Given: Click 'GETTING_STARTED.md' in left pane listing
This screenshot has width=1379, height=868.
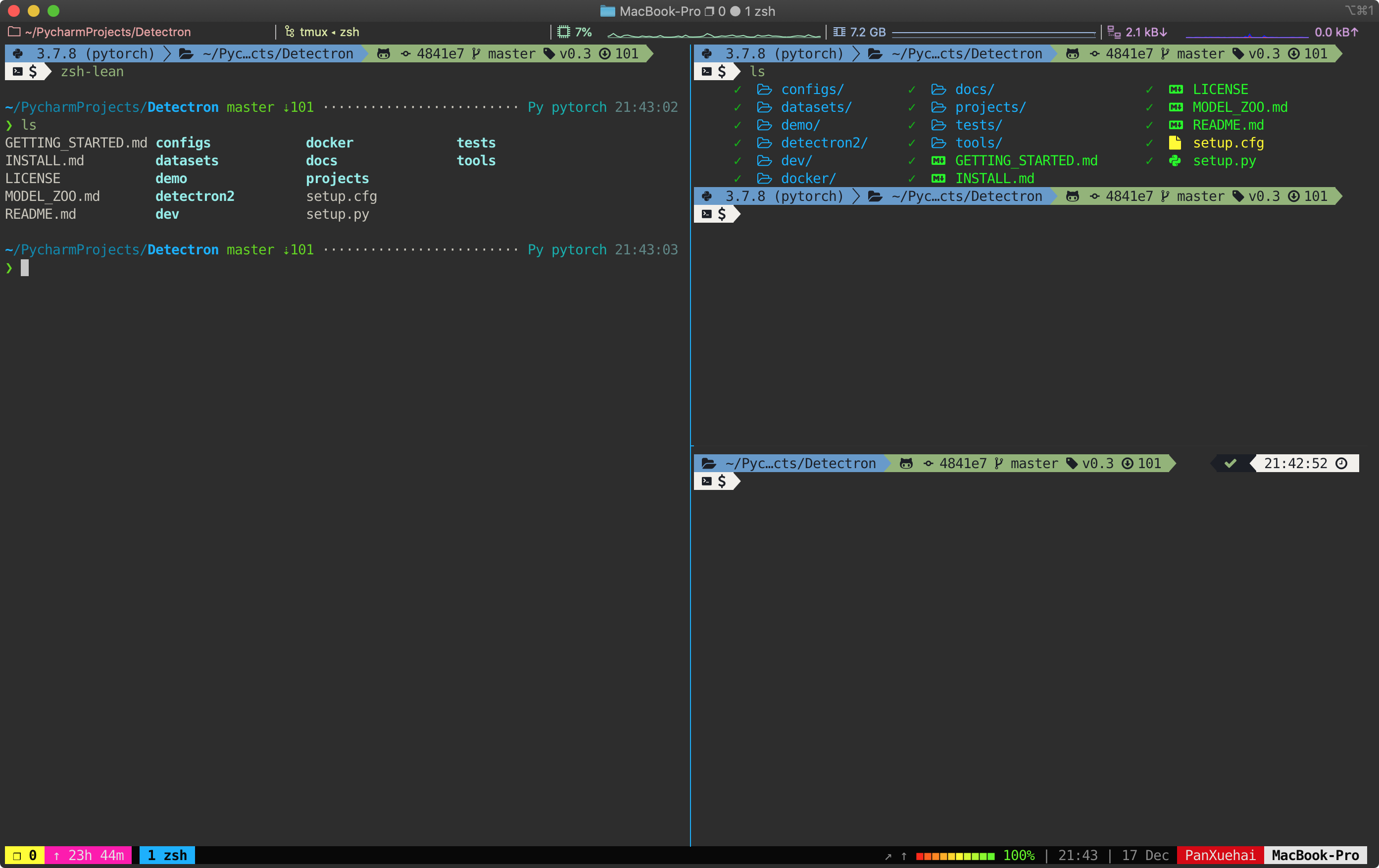Looking at the screenshot, I should pos(76,143).
